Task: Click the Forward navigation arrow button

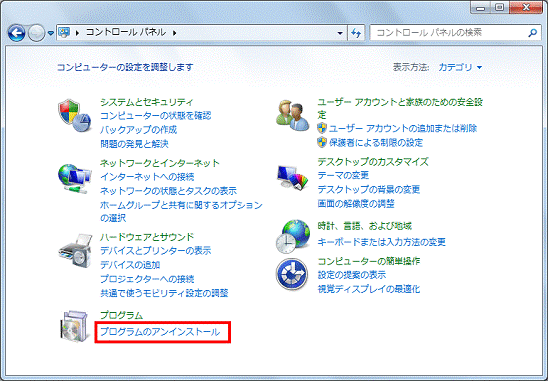Action: pyautogui.click(x=36, y=33)
